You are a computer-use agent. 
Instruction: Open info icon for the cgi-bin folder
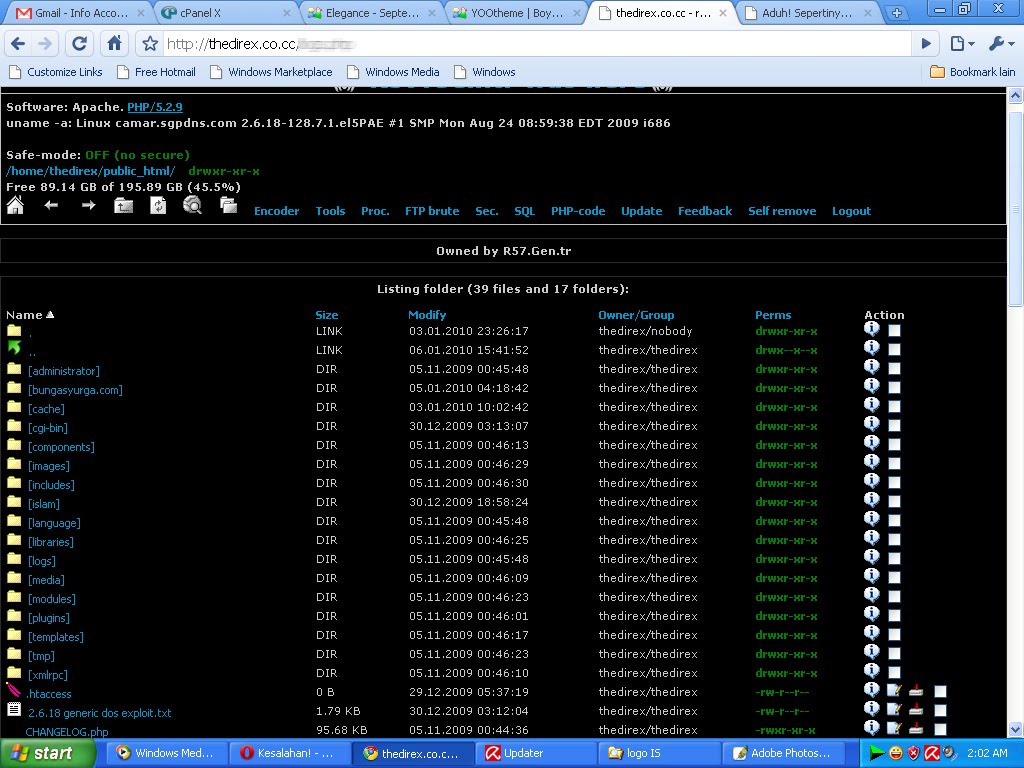(x=871, y=423)
